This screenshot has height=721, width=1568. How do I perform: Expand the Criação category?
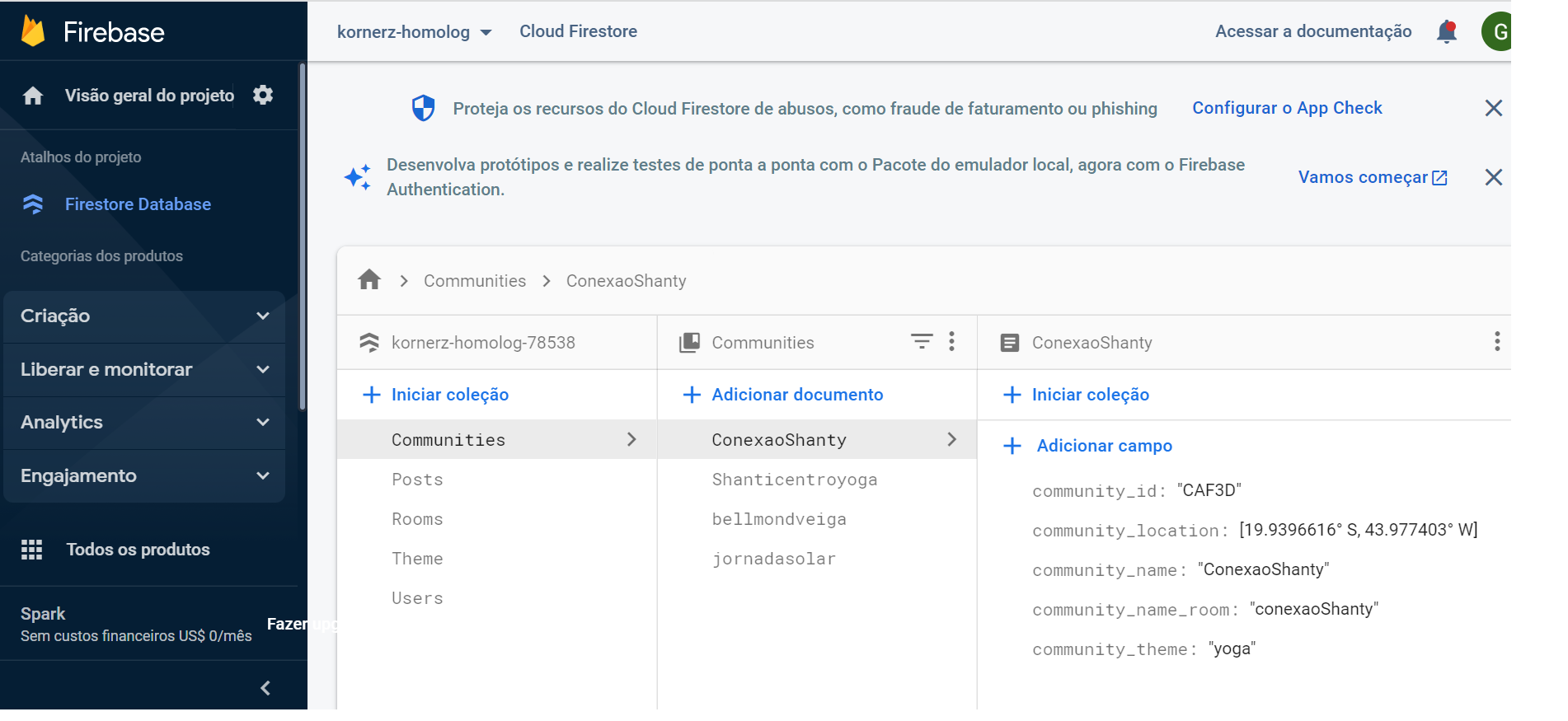click(144, 316)
